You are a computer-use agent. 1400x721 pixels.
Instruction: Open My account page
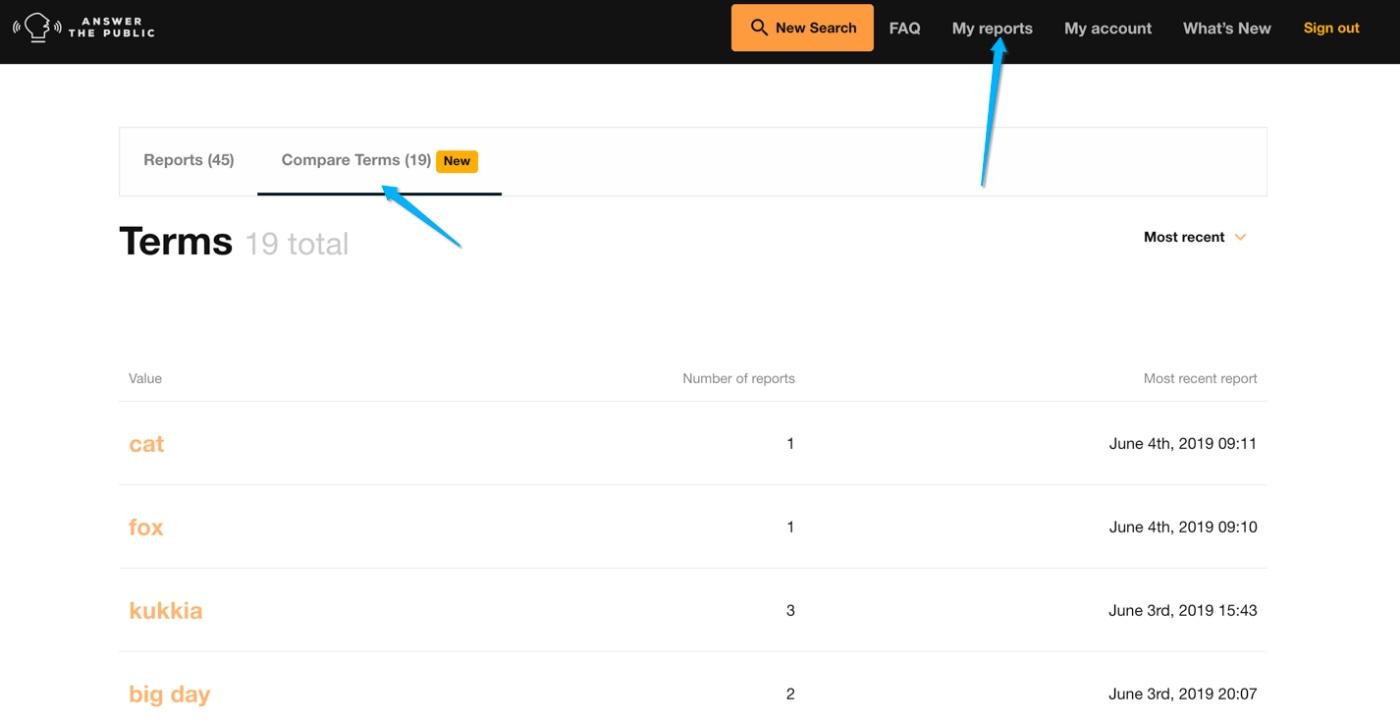1108,28
